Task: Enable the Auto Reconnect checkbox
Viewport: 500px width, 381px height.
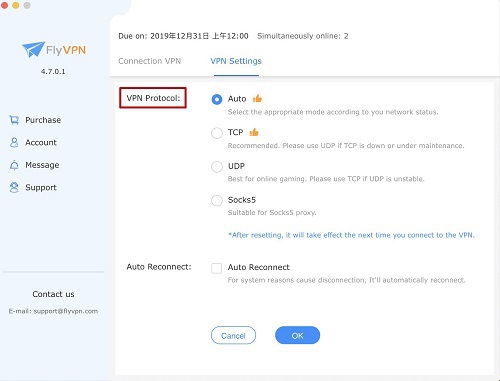Action: 217,268
